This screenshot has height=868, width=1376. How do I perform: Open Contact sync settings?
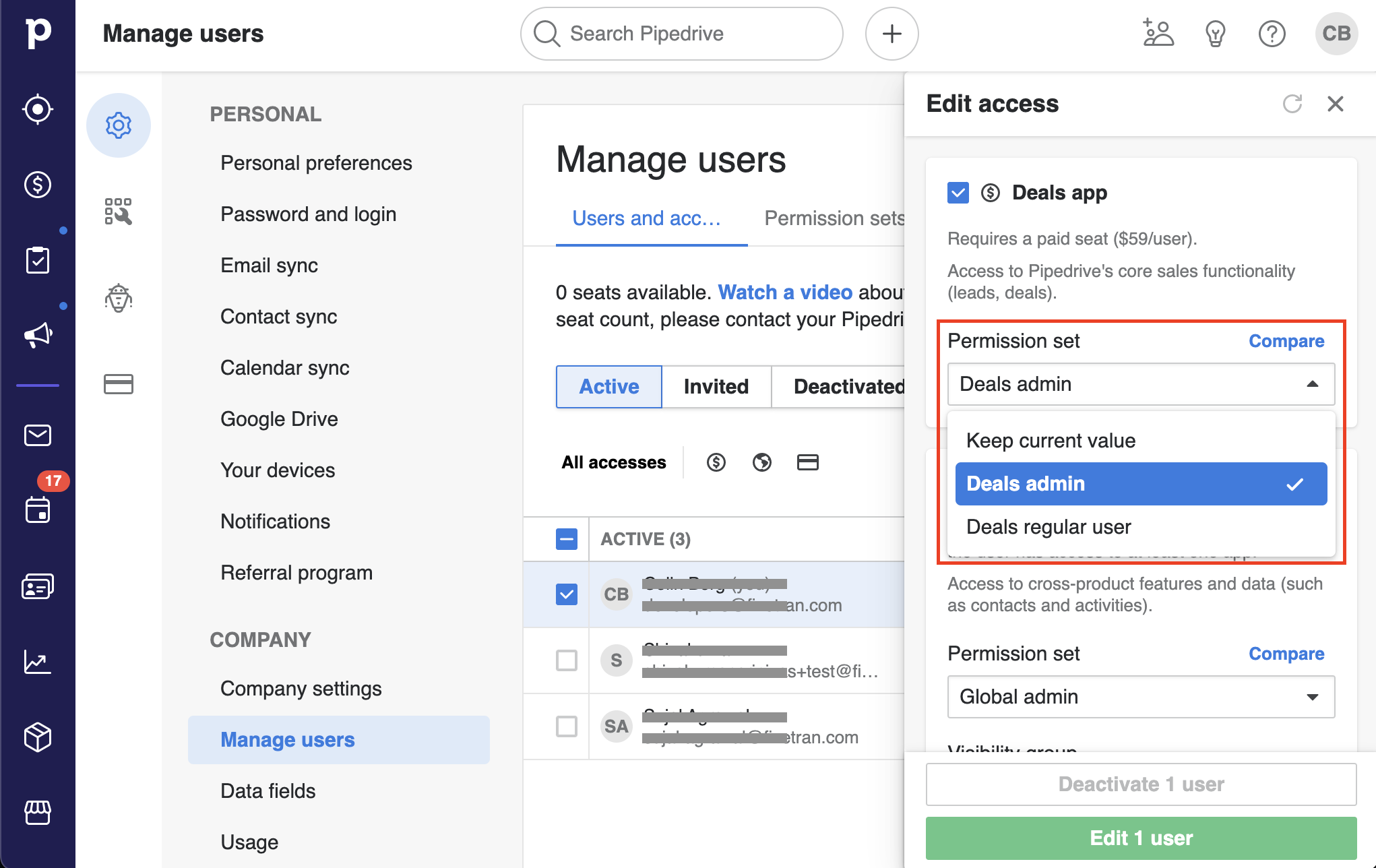tap(278, 317)
